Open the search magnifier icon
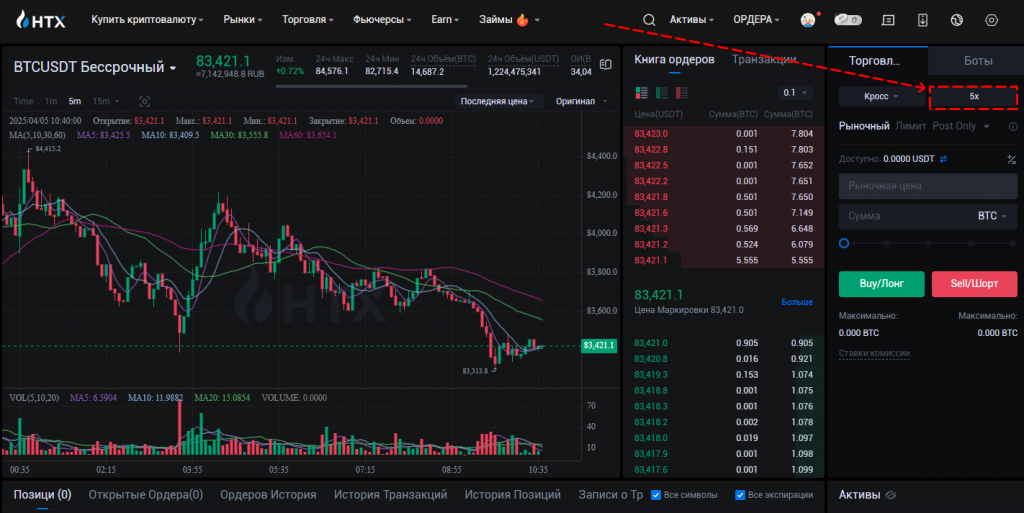 (648, 20)
